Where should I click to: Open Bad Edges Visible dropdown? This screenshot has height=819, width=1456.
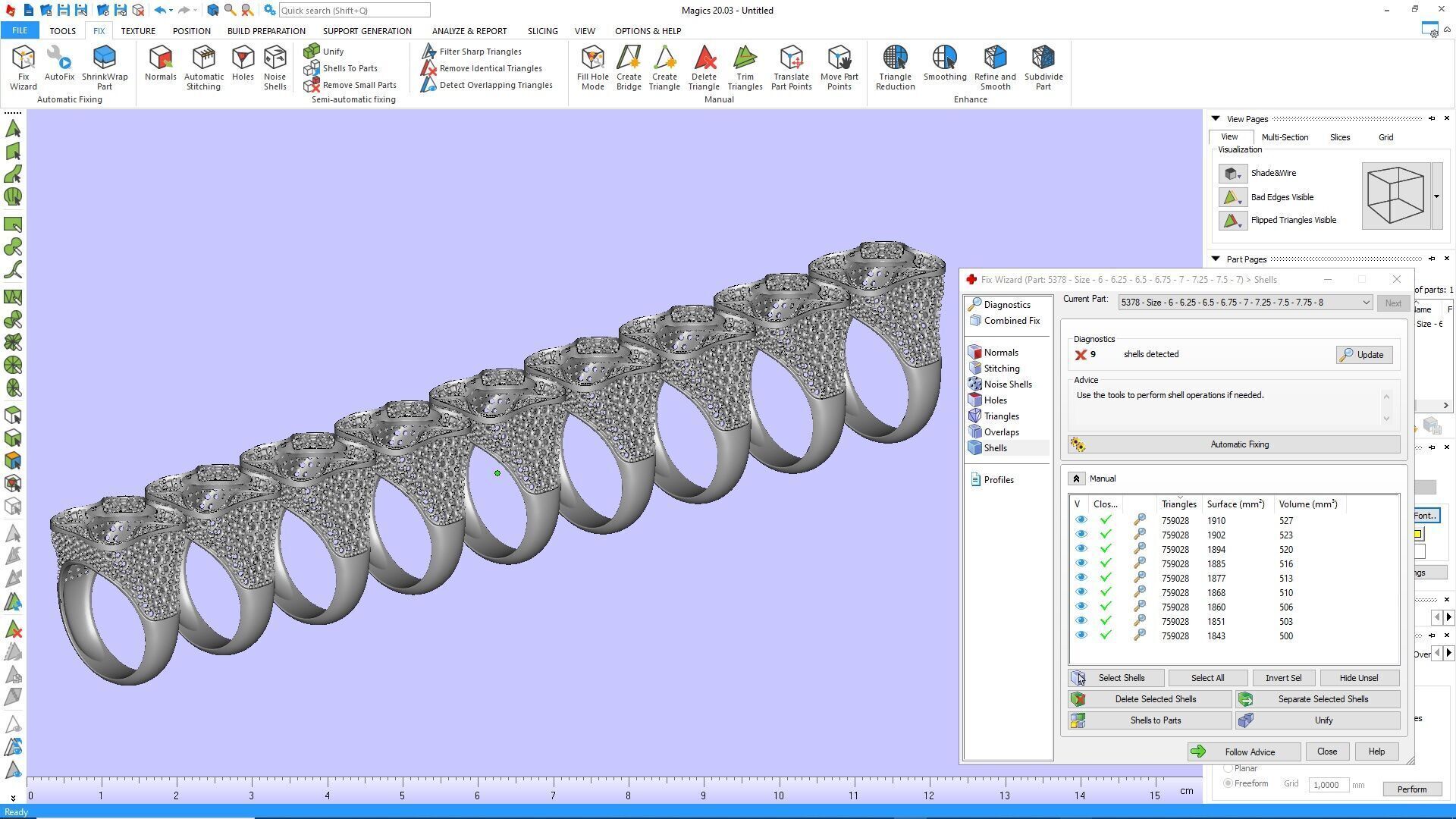pos(1232,198)
